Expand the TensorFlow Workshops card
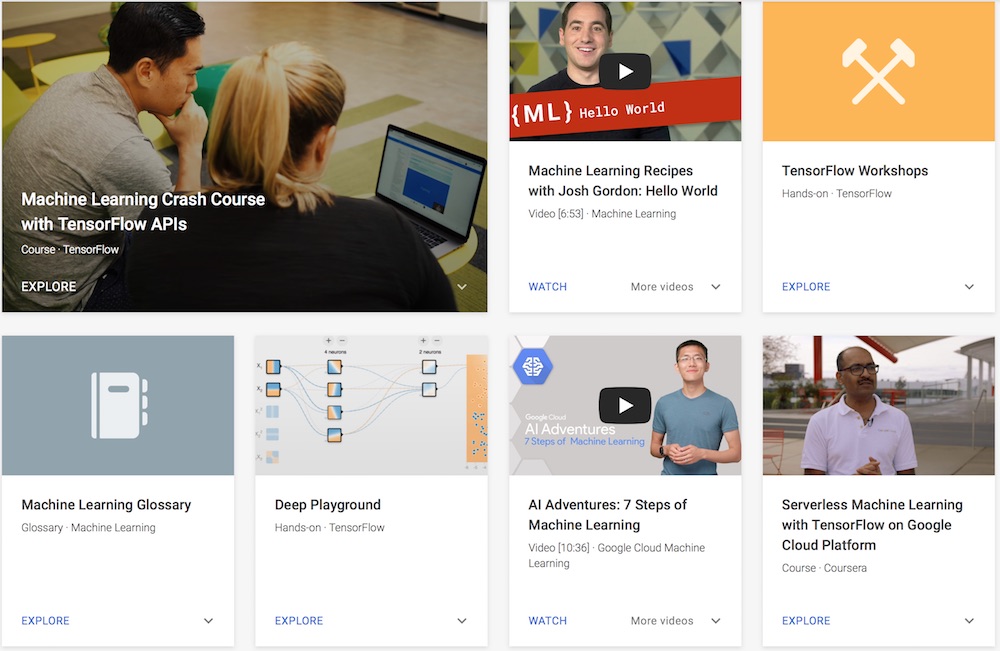The width and height of the screenshot is (1000, 651). pos(968,286)
